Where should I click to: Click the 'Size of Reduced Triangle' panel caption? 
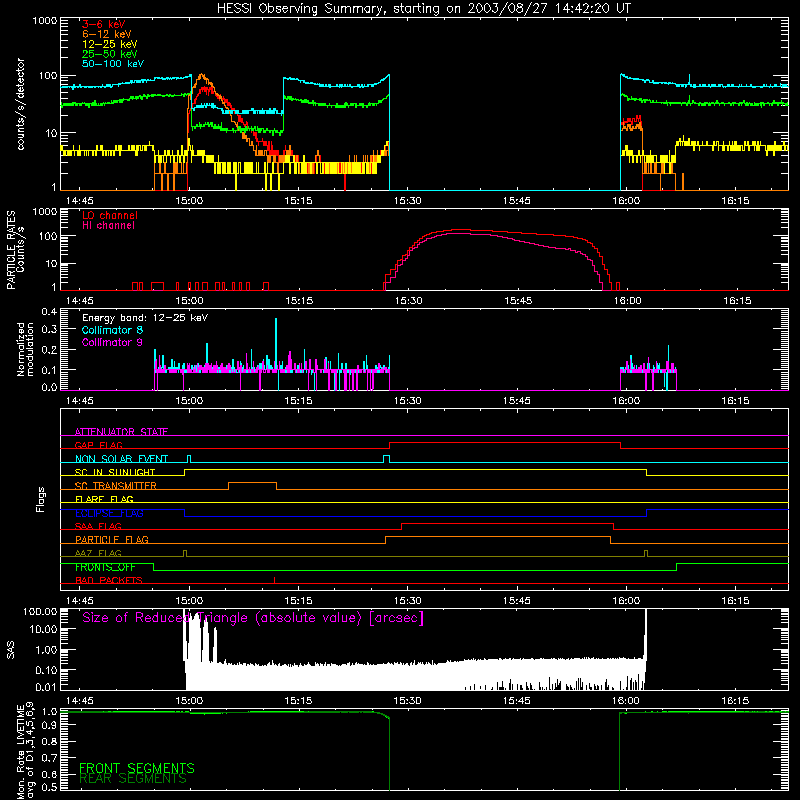(x=253, y=618)
